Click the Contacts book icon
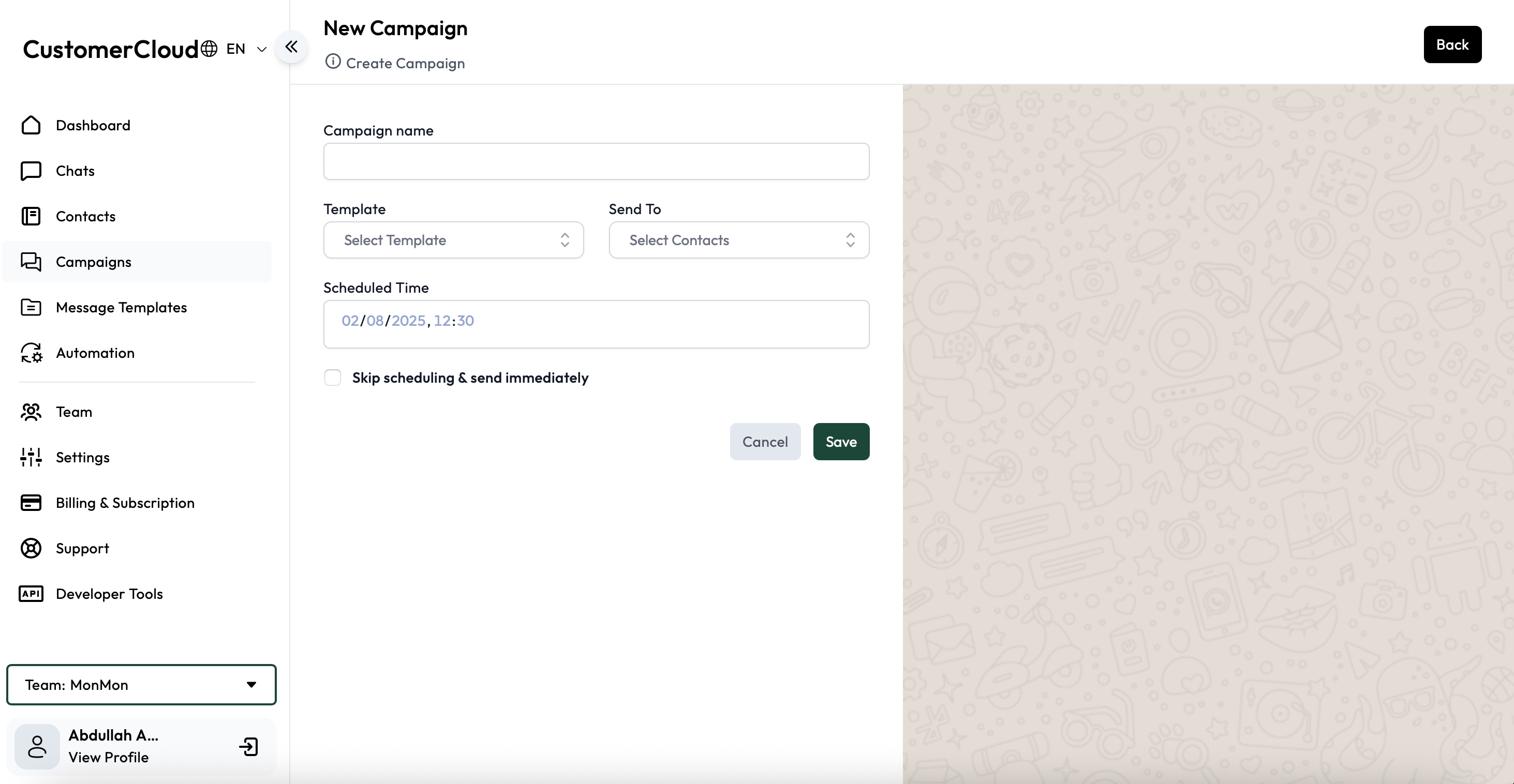 [x=31, y=216]
